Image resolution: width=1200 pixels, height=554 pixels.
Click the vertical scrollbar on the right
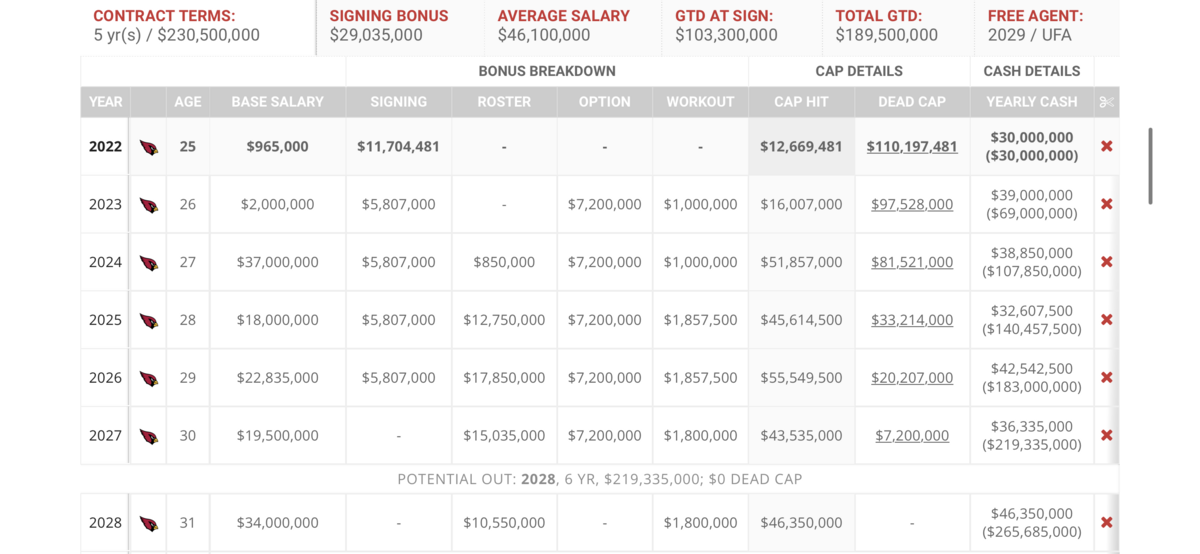(1151, 166)
